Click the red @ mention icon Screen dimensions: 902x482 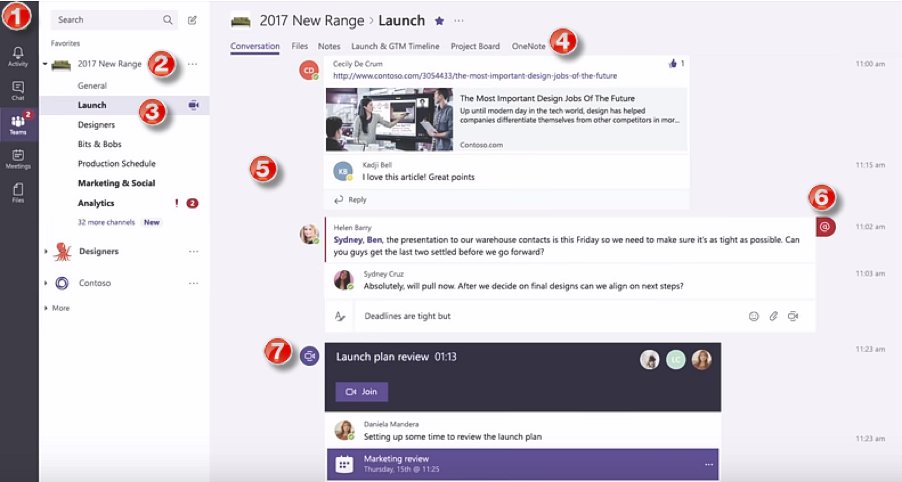pyautogui.click(x=825, y=227)
